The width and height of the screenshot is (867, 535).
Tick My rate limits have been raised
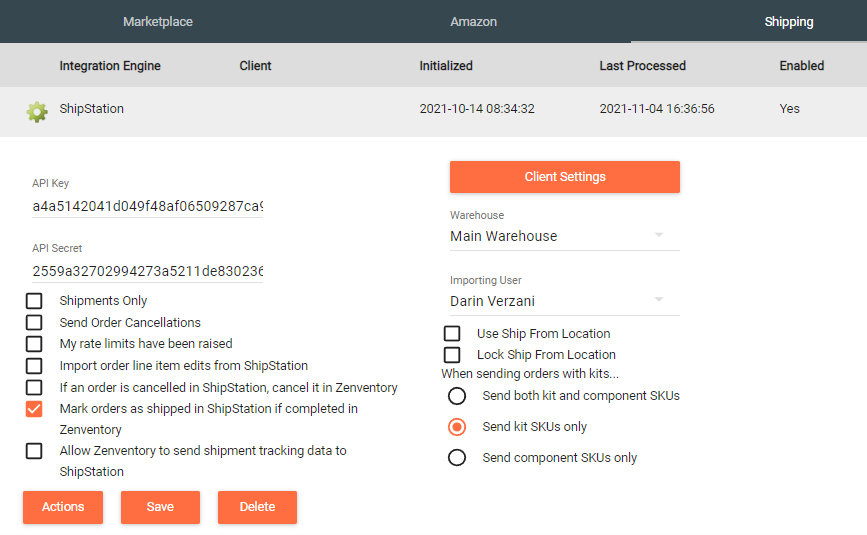[34, 344]
